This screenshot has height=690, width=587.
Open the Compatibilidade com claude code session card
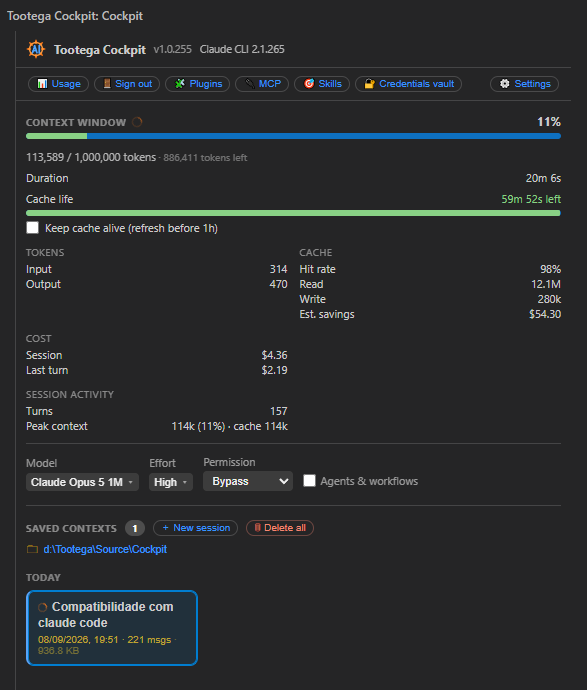112,628
